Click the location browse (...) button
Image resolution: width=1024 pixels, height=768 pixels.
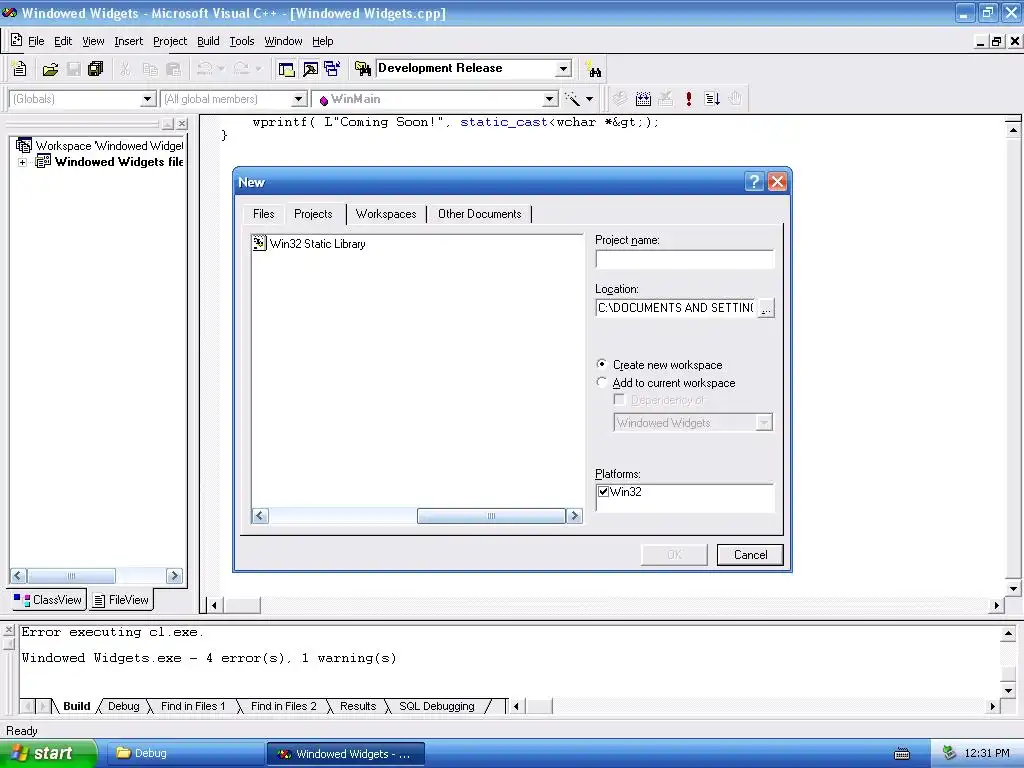766,308
